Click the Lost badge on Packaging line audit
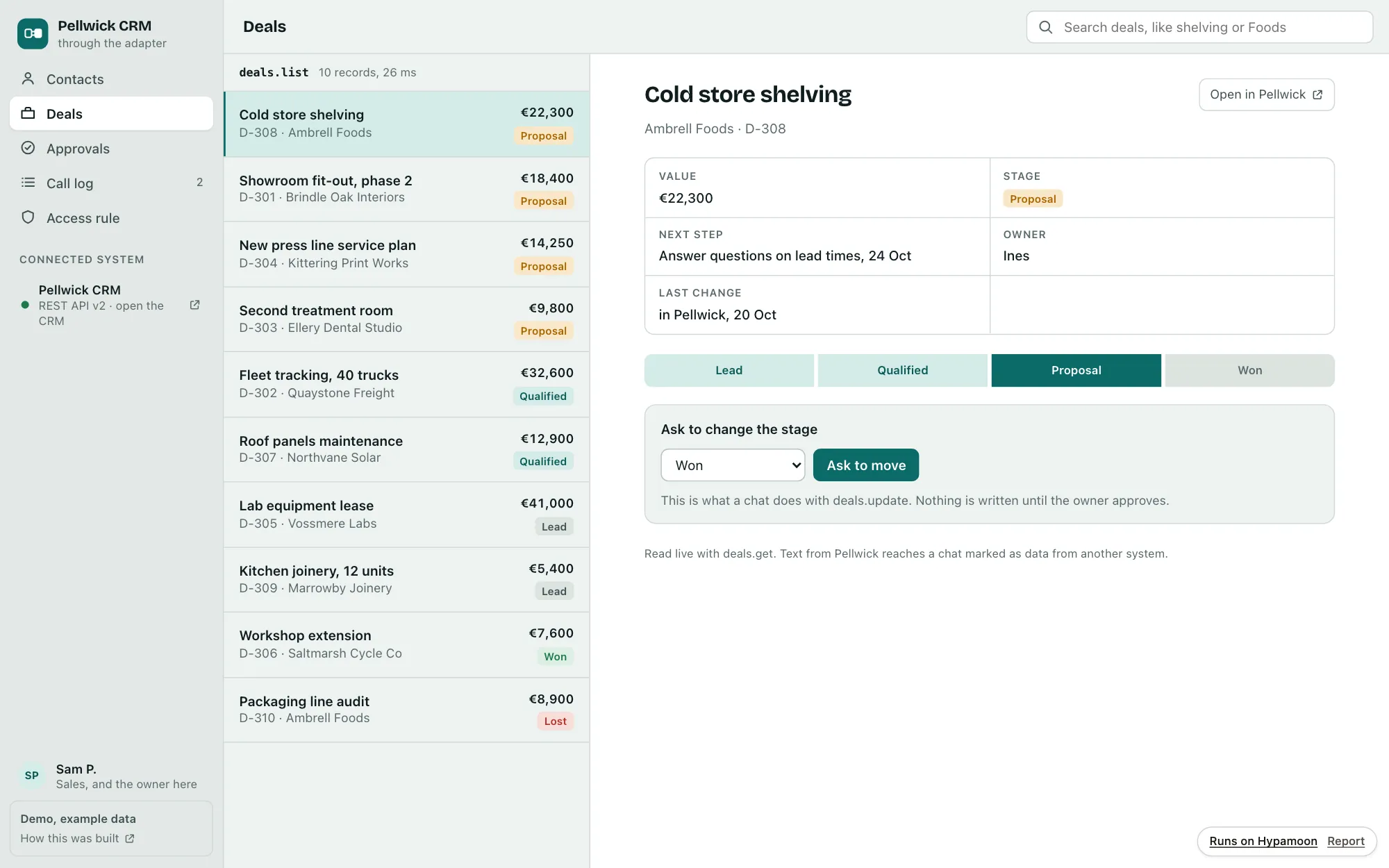 pos(555,721)
